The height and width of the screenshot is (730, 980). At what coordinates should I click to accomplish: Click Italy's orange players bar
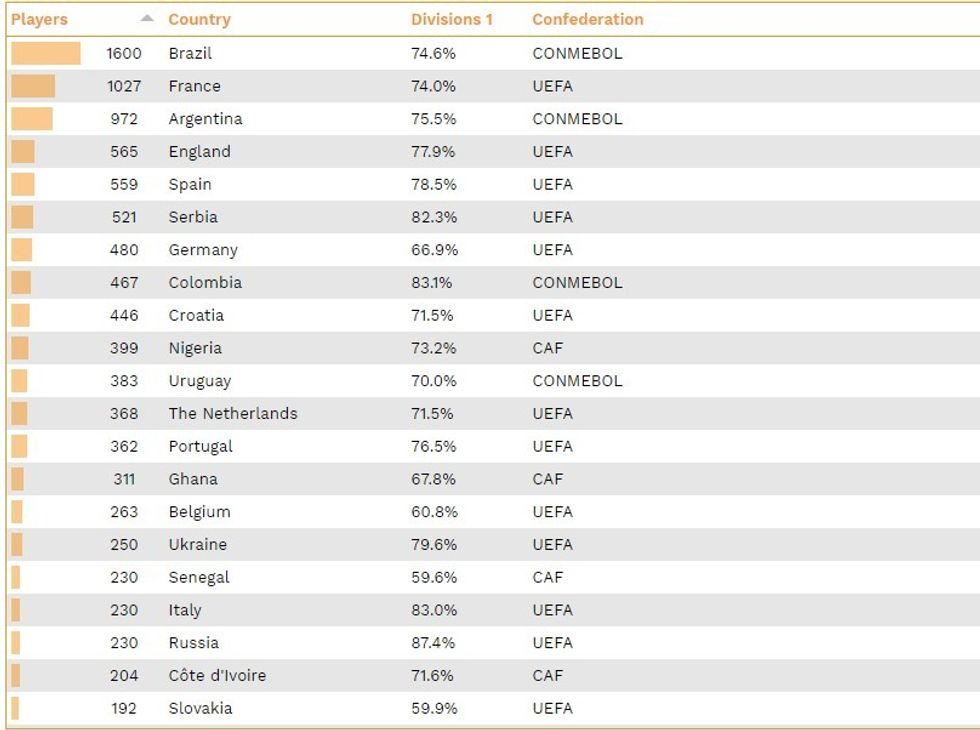[x=16, y=610]
